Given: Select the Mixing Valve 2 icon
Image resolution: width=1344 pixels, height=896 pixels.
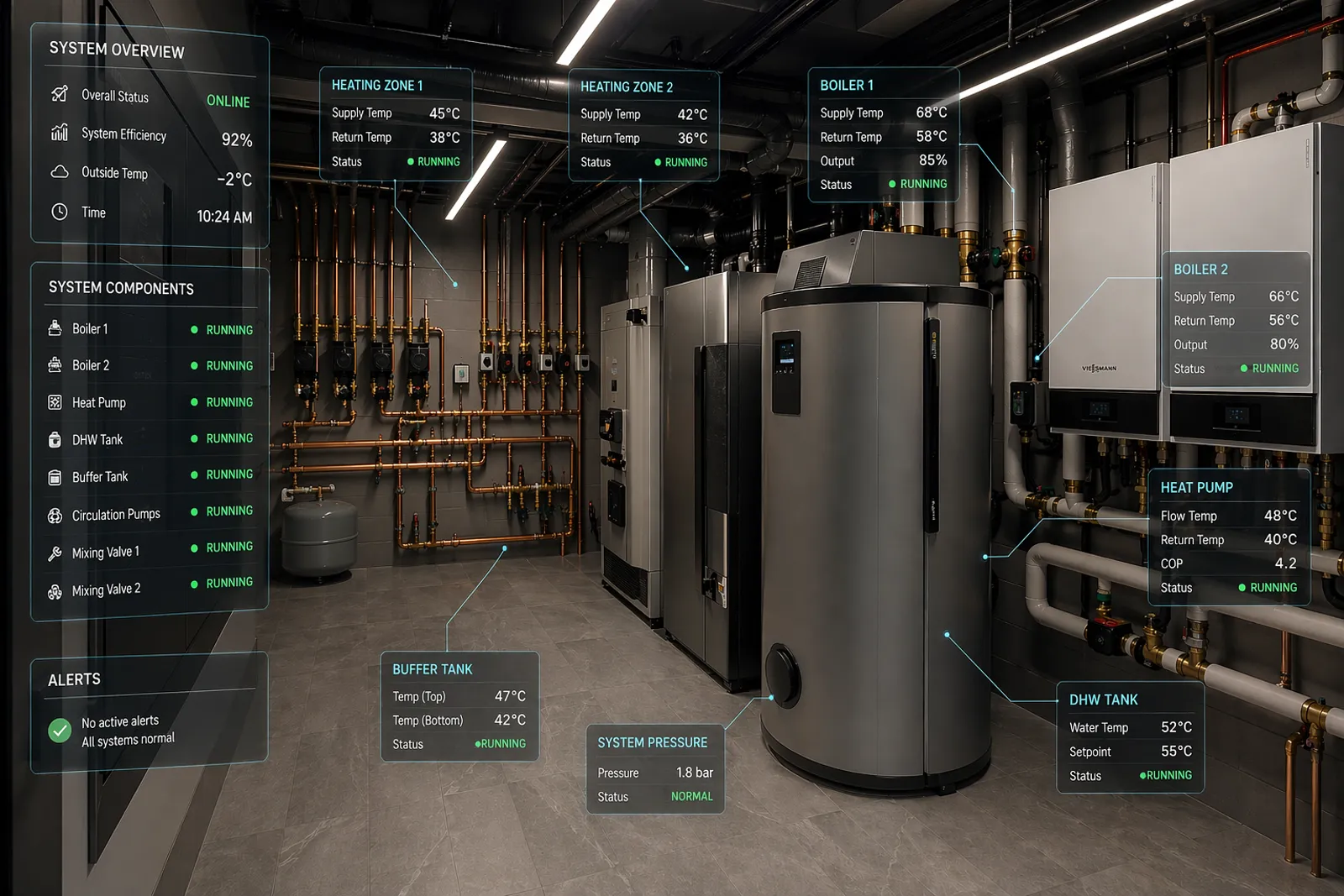Looking at the screenshot, I should (55, 592).
